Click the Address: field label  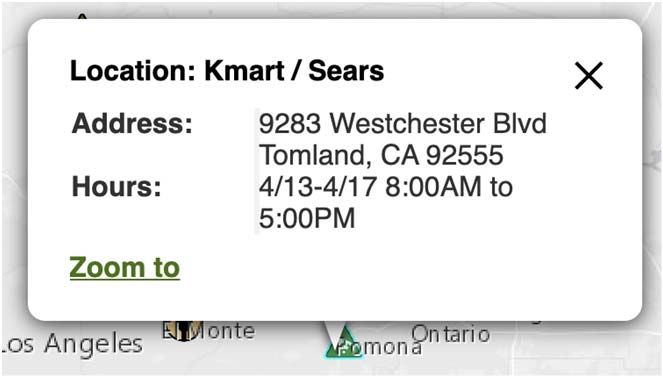132,124
